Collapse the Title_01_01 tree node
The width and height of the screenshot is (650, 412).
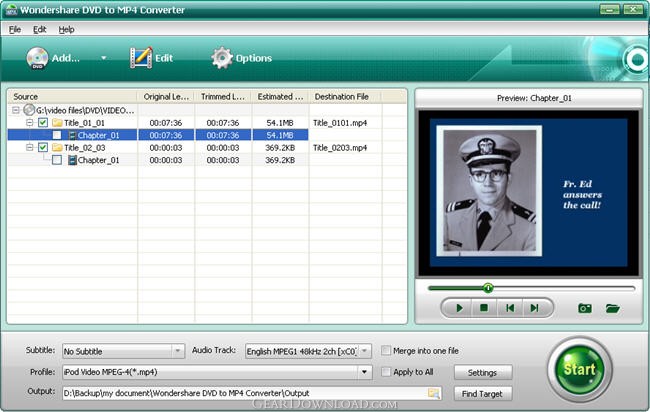(29, 123)
